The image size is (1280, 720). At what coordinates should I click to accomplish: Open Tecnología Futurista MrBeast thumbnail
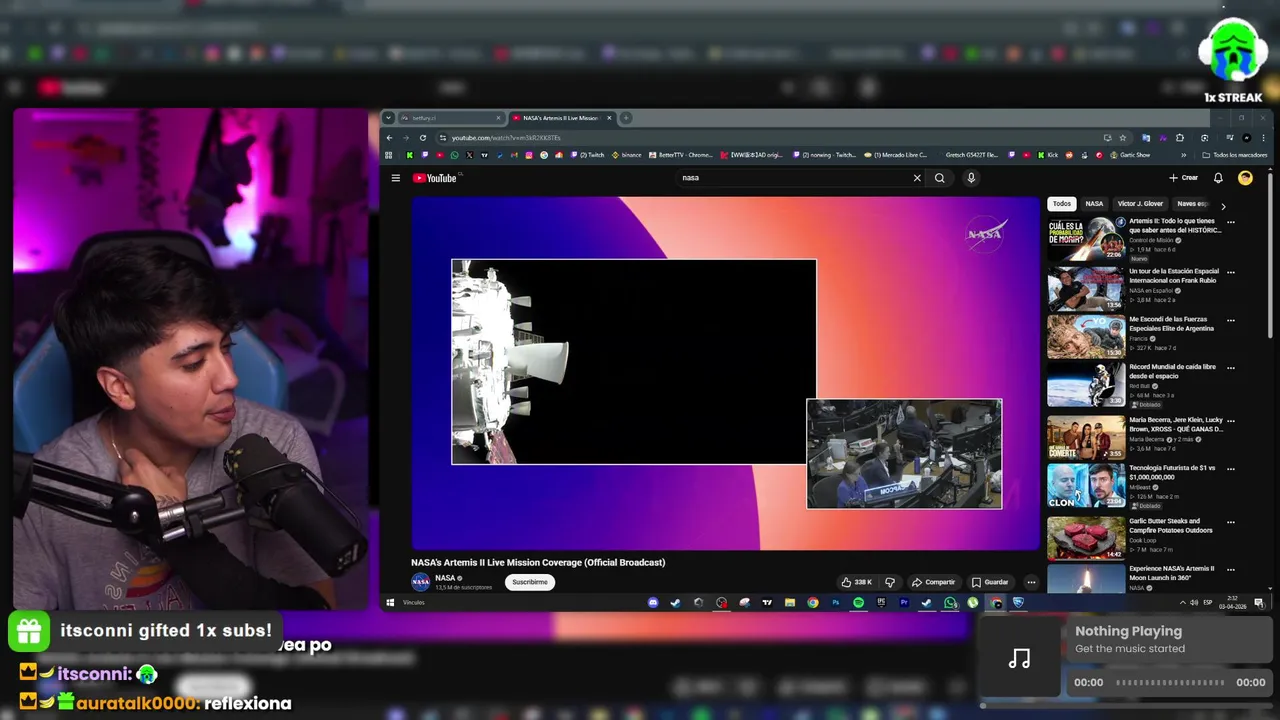[x=1086, y=486]
